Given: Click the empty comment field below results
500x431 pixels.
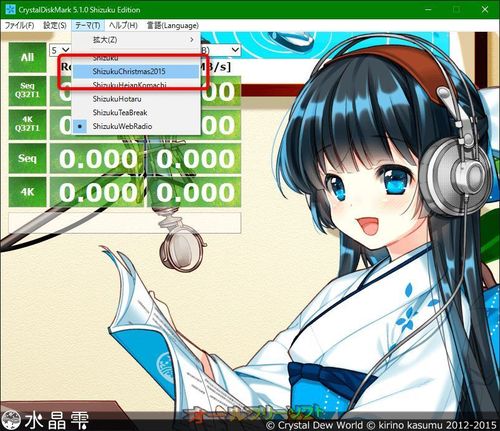Looking at the screenshot, I should 125,222.
